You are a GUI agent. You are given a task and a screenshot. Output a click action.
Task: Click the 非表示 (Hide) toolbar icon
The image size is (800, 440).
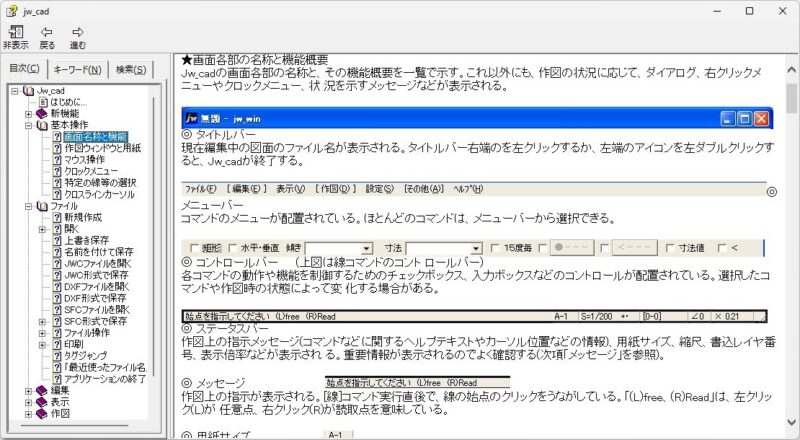[x=16, y=37]
